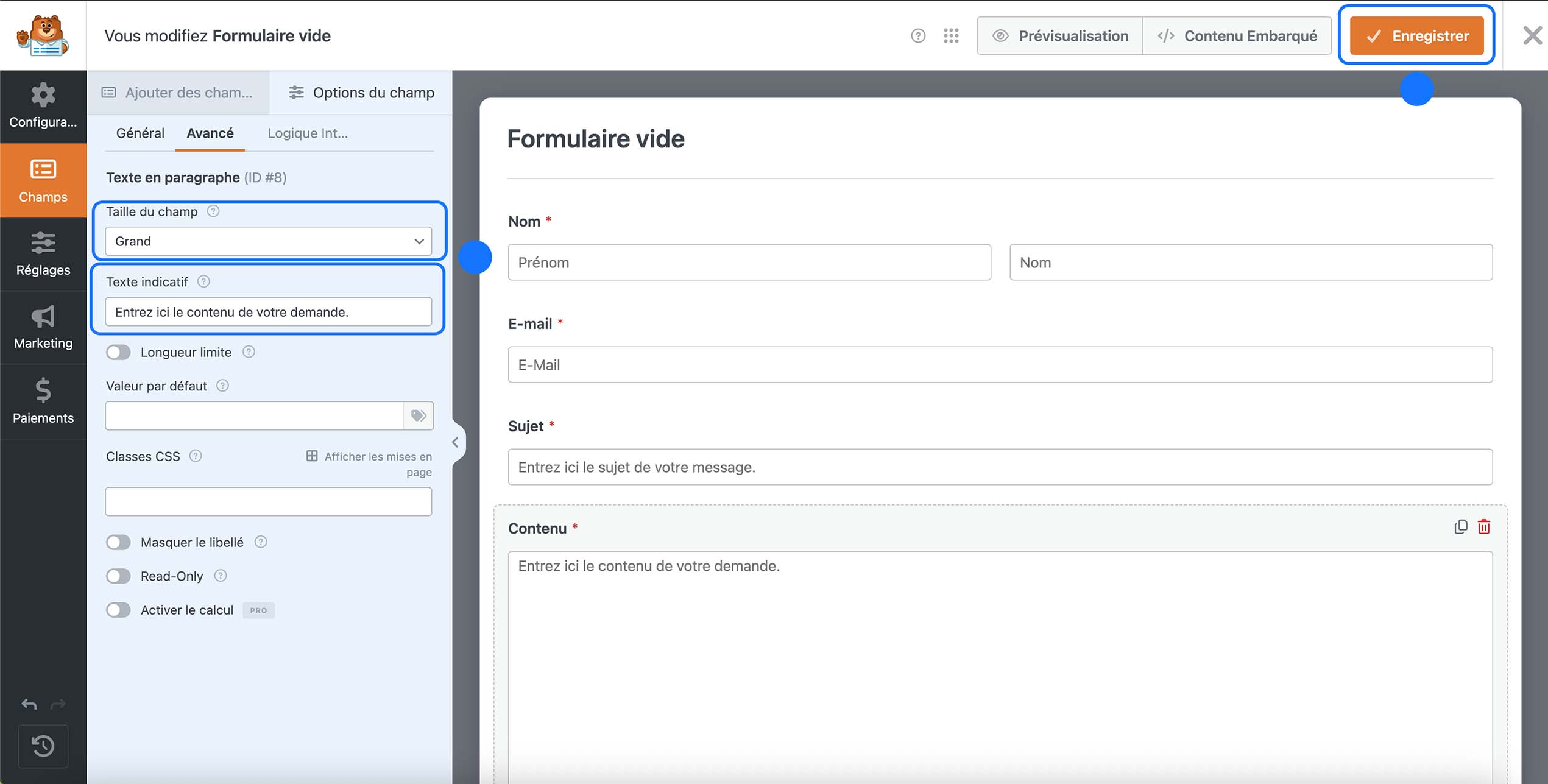Click the Texte indicatif input field
The height and width of the screenshot is (784, 1548).
click(x=267, y=311)
